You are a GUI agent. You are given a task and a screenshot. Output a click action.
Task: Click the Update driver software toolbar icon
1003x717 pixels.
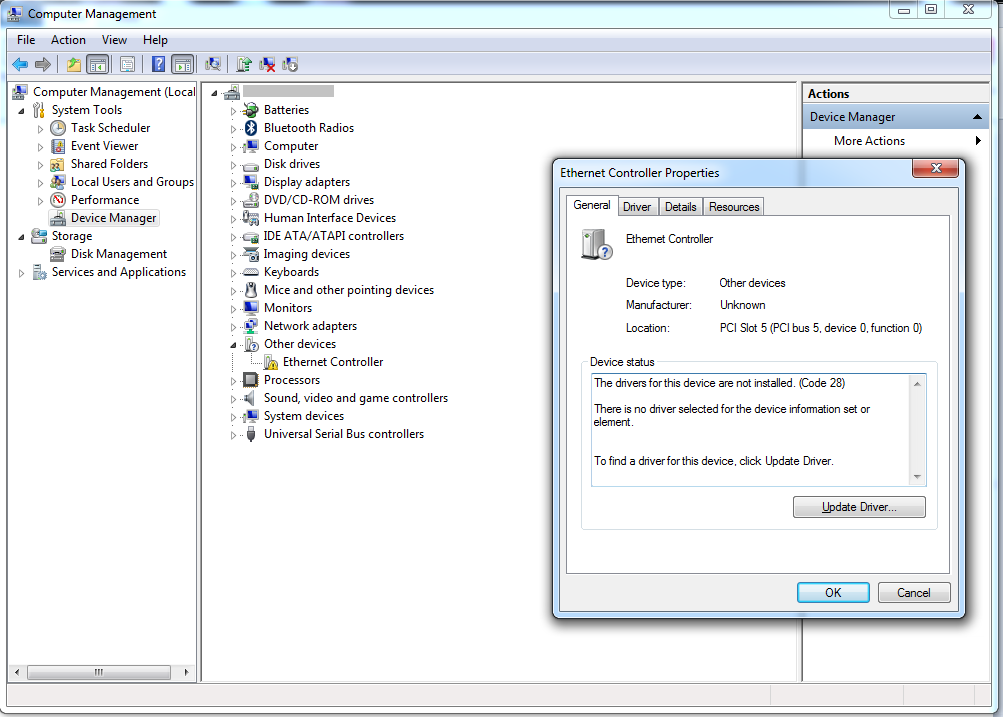pyautogui.click(x=244, y=64)
